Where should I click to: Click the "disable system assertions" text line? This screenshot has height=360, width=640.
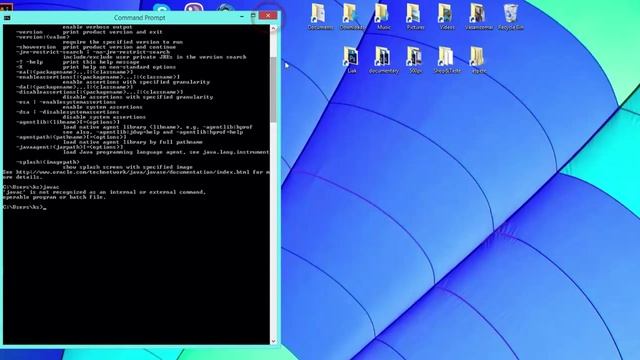tap(104, 117)
